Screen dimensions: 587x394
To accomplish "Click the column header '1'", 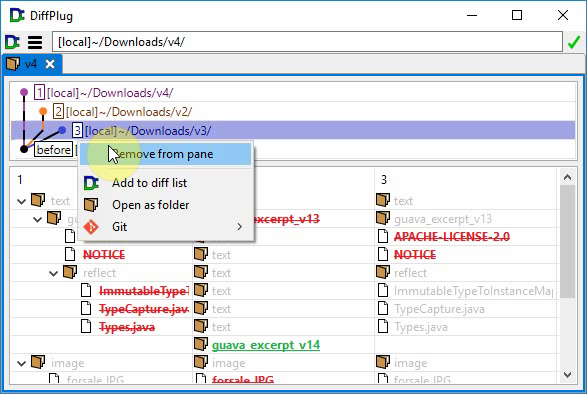I will pos(20,180).
